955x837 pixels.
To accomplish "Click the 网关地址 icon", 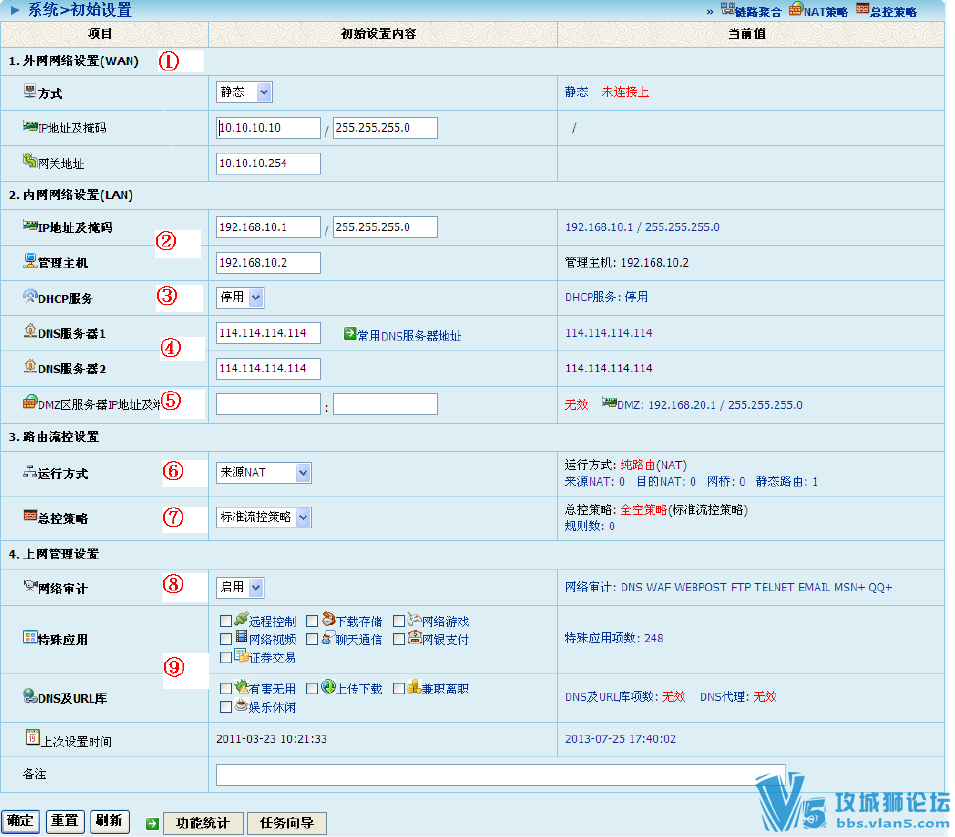I will pyautogui.click(x=30, y=161).
